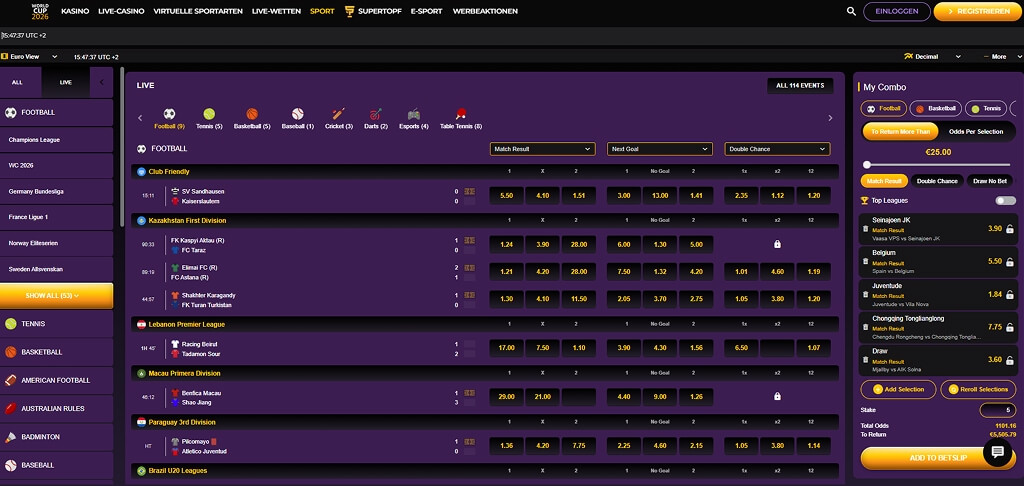Click the Supertopf trophy icon
This screenshot has width=1024, height=486.
click(x=349, y=11)
